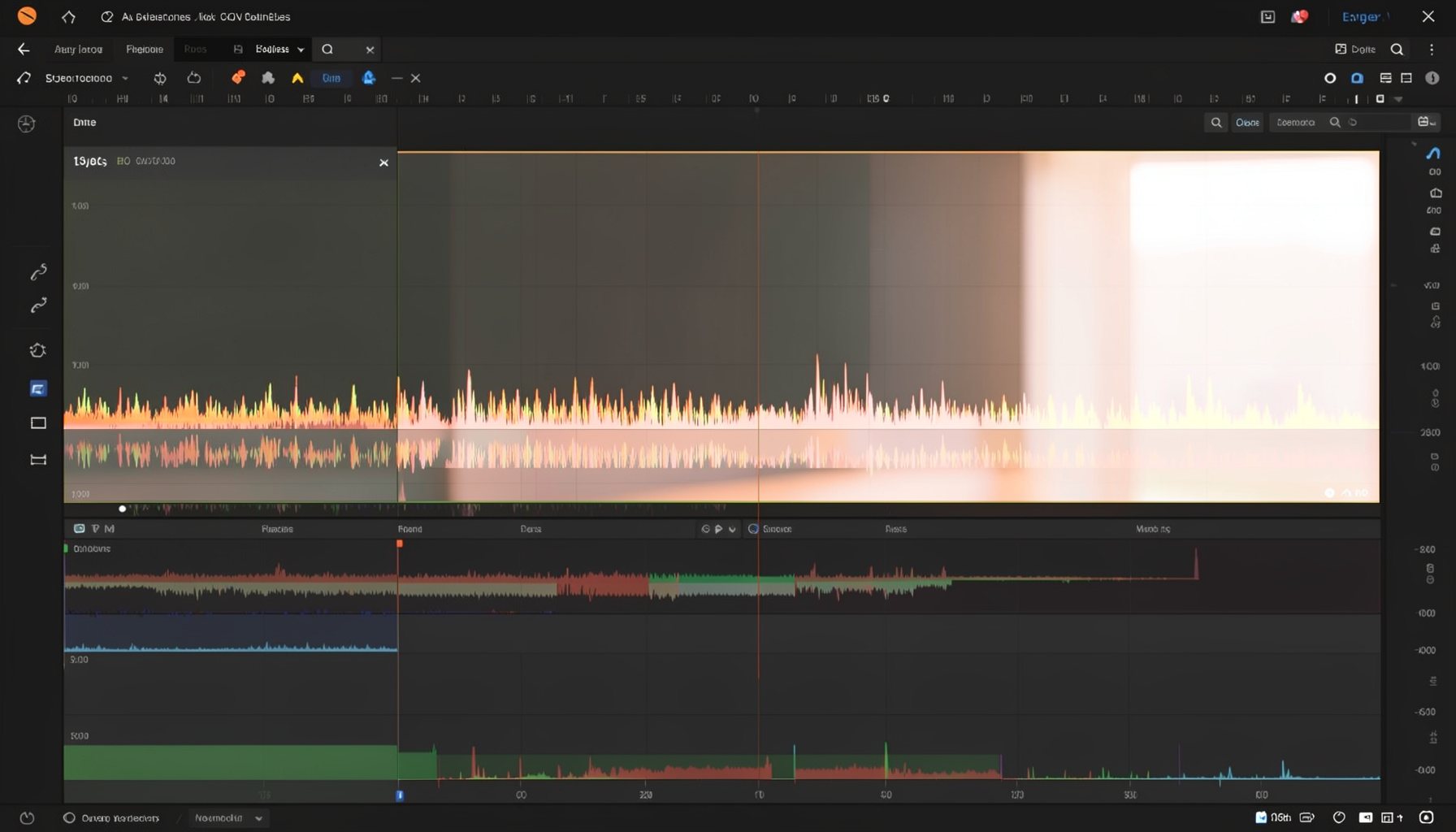This screenshot has height=832, width=1456.
Task: Switch to the first tab in tab row
Action: click(78, 50)
